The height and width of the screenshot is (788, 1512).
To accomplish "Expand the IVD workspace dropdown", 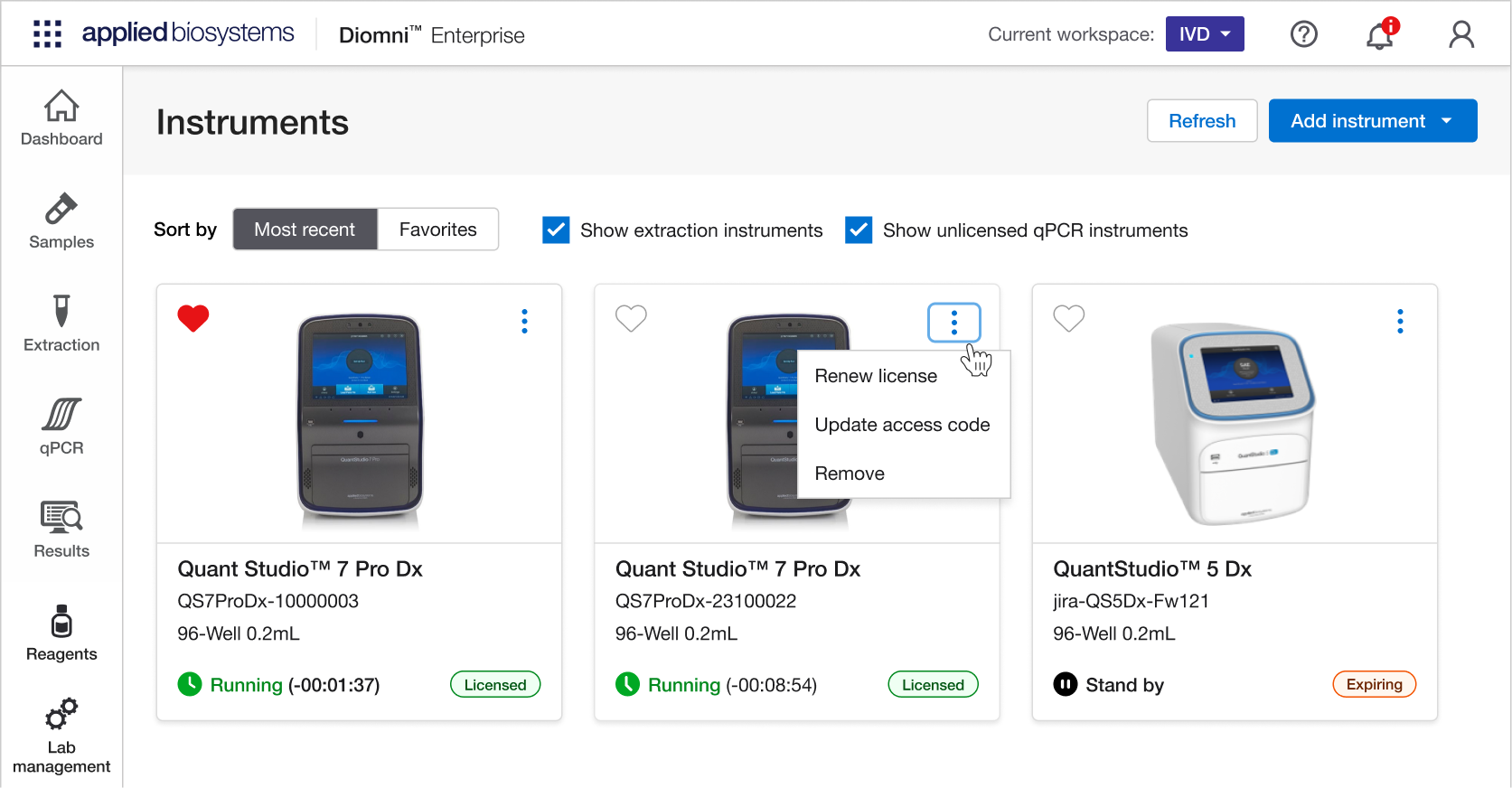I will tap(1205, 34).
